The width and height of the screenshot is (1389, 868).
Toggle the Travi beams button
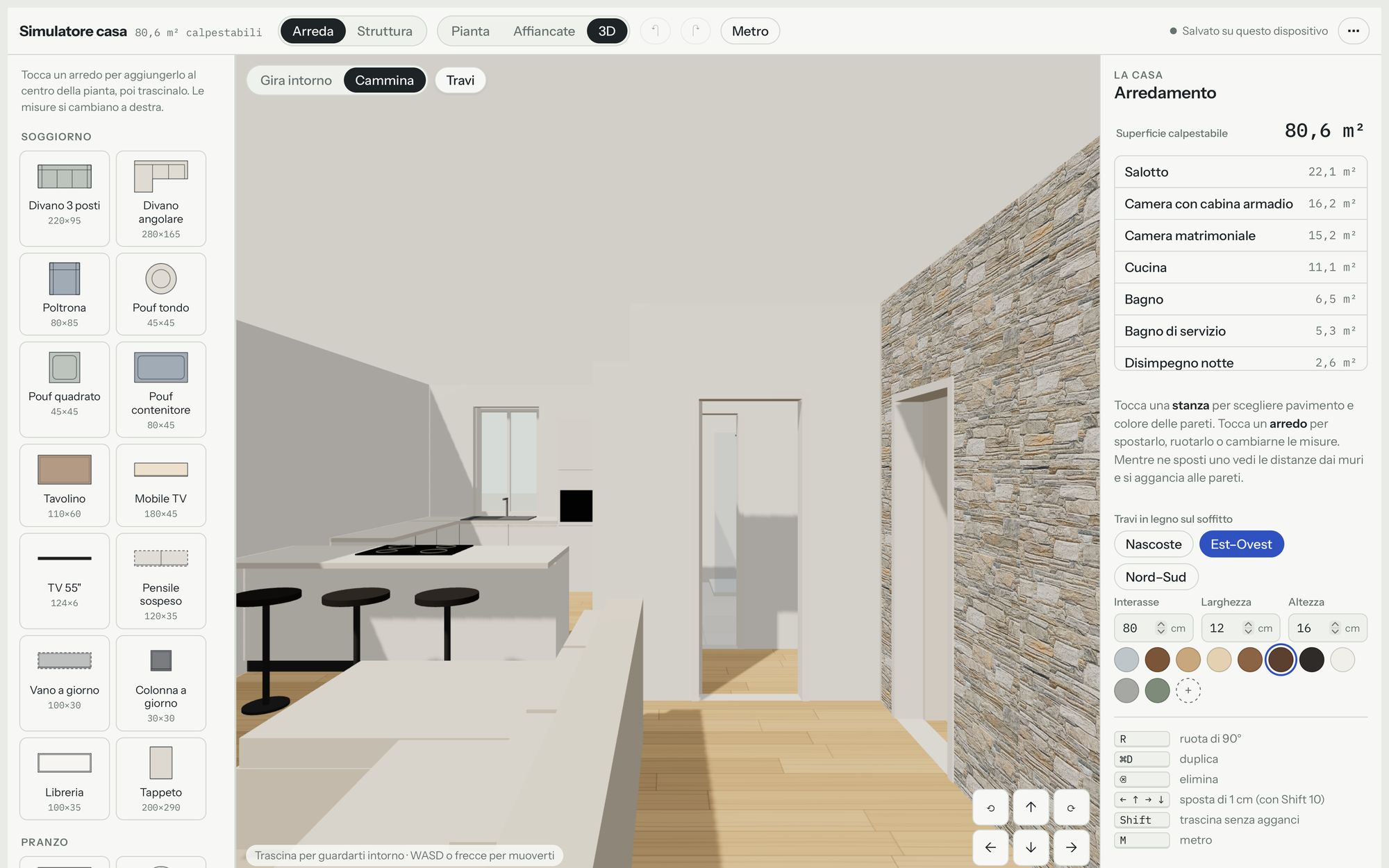point(460,81)
